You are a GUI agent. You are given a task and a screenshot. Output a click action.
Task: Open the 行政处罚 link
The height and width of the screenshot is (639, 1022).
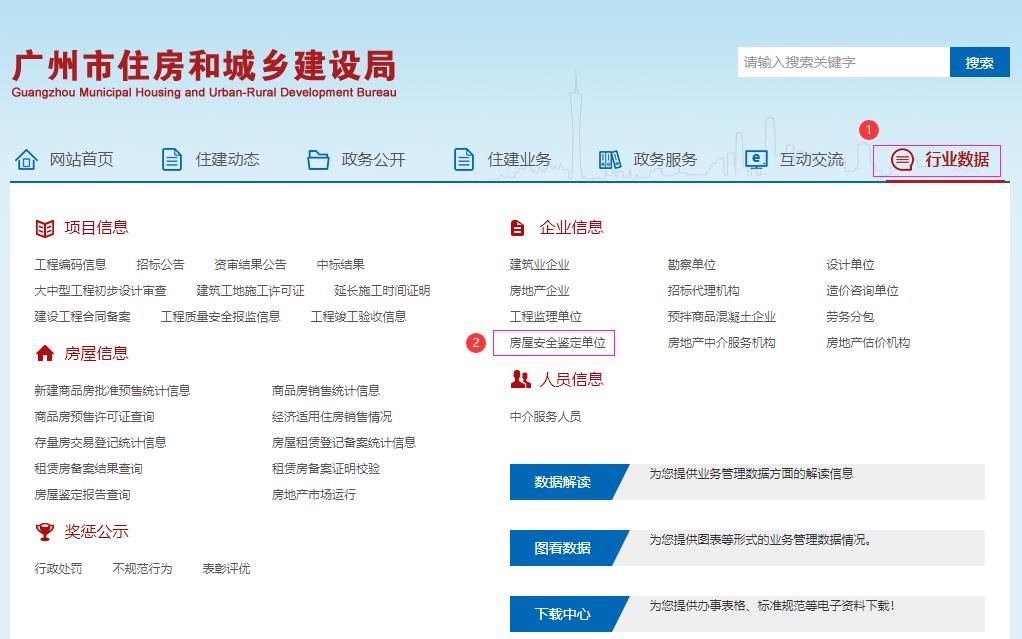click(x=59, y=569)
